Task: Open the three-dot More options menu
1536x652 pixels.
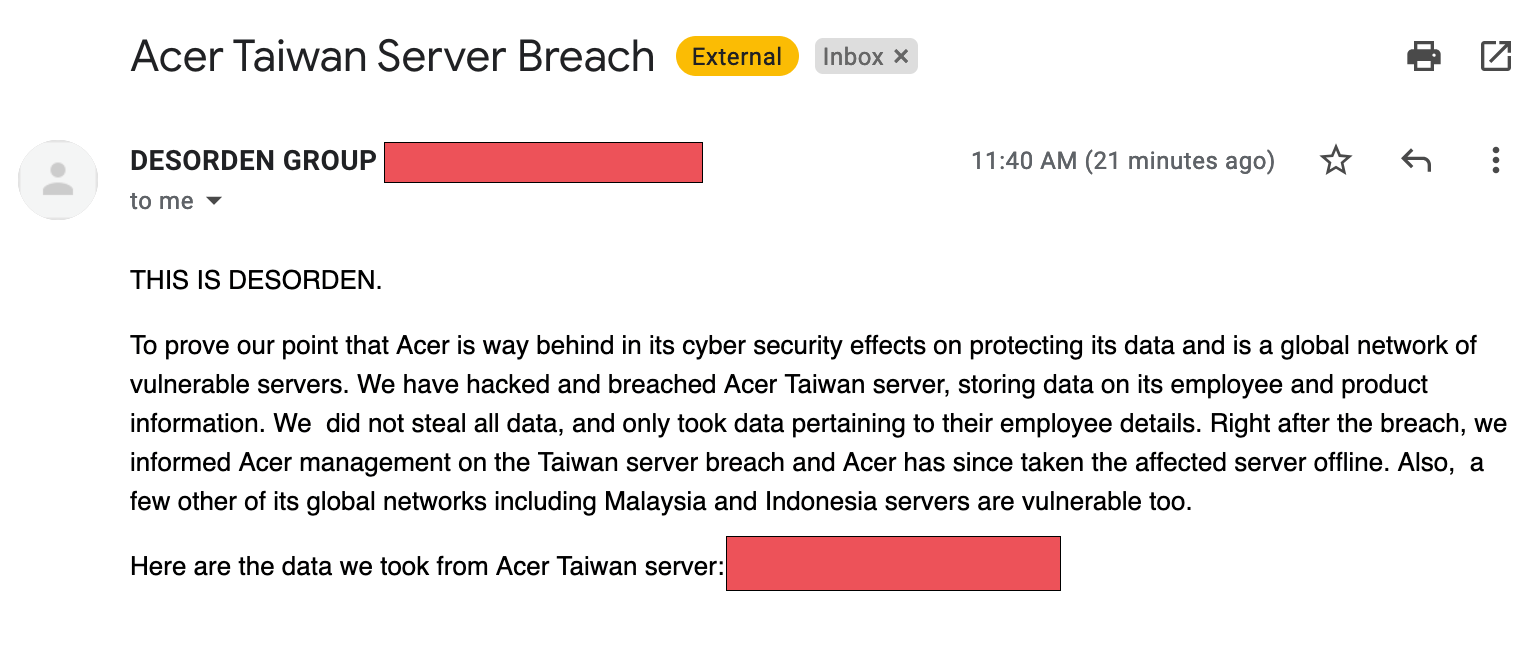Action: coord(1495,160)
